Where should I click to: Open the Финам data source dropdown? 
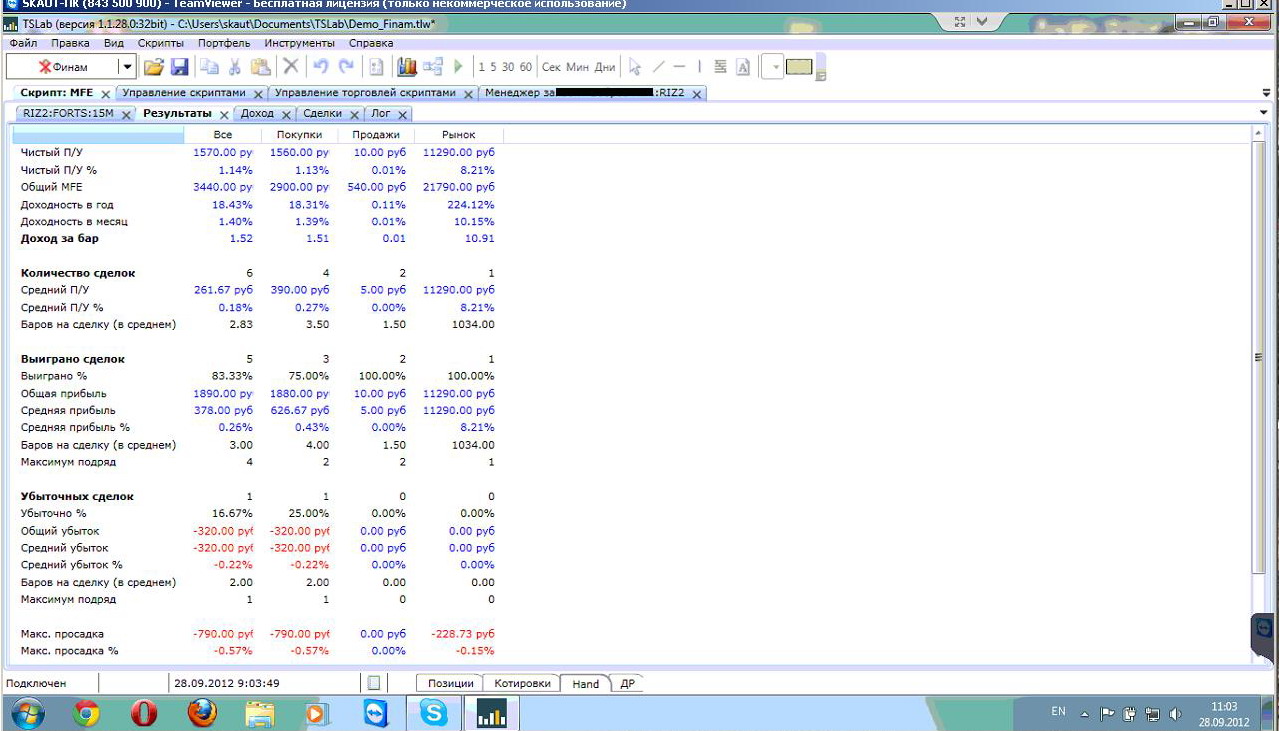(x=127, y=67)
